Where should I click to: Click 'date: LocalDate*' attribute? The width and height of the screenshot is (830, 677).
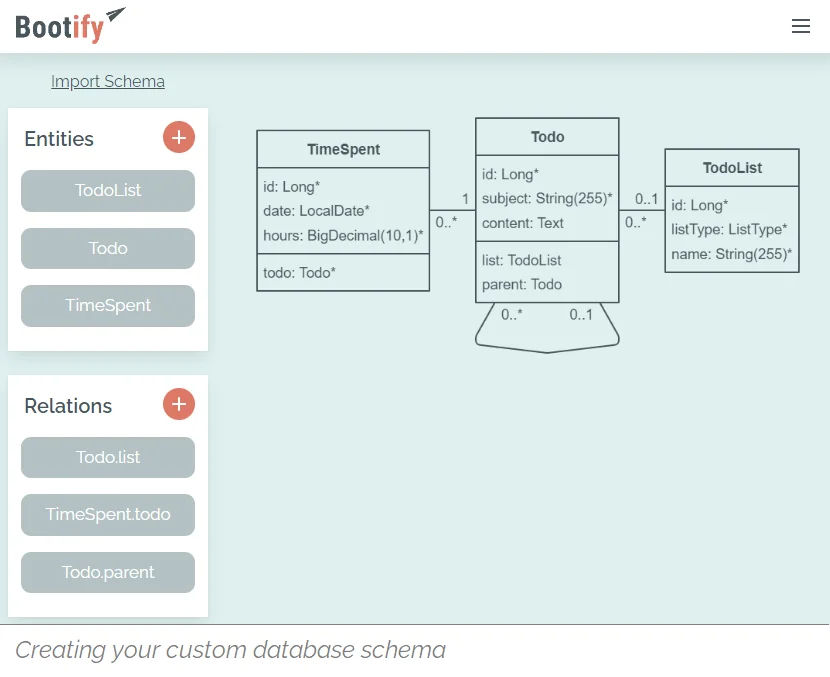316,211
